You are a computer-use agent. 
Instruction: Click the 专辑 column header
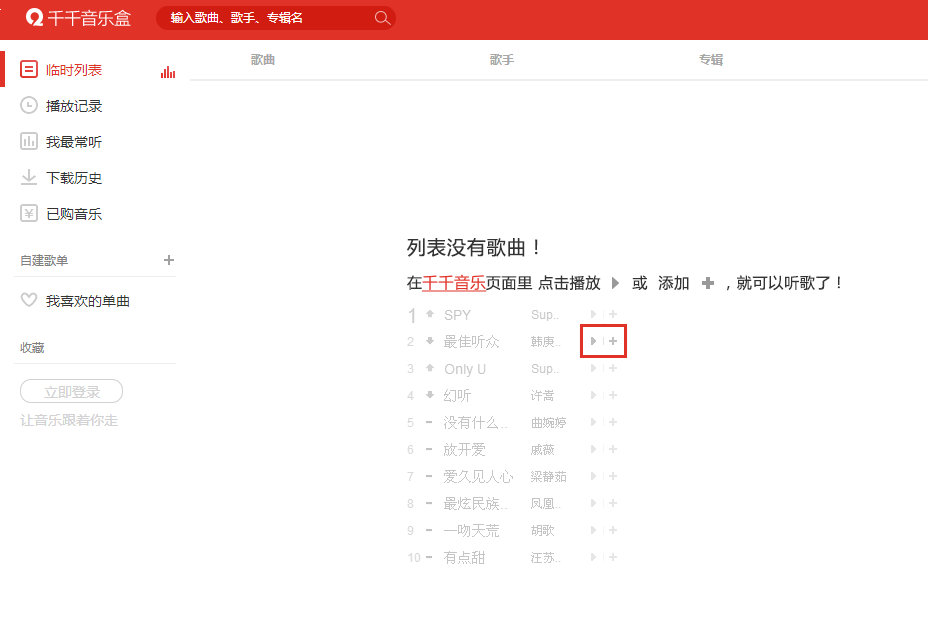(711, 60)
